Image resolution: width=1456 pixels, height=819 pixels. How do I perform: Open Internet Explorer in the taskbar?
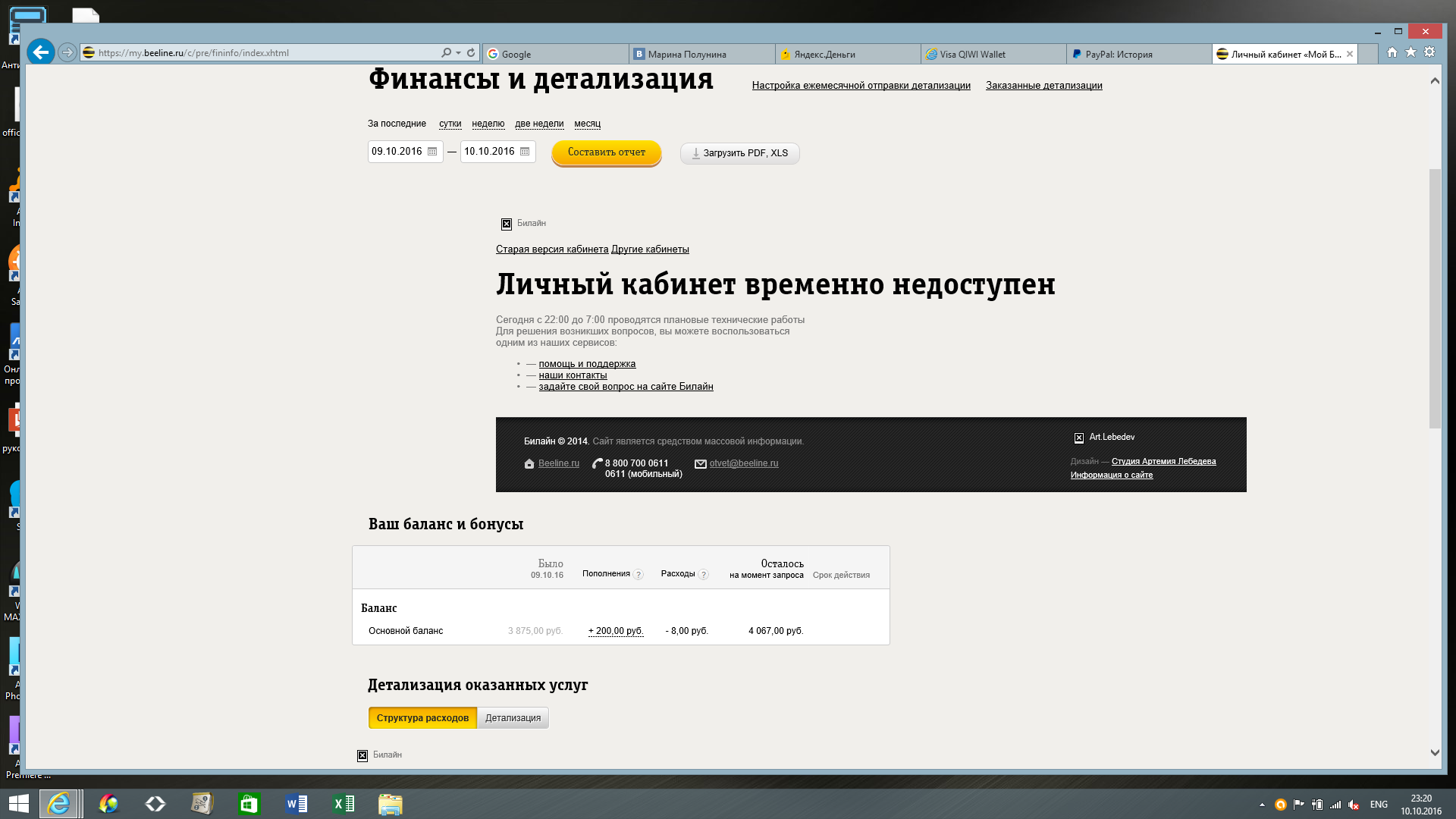tap(59, 804)
